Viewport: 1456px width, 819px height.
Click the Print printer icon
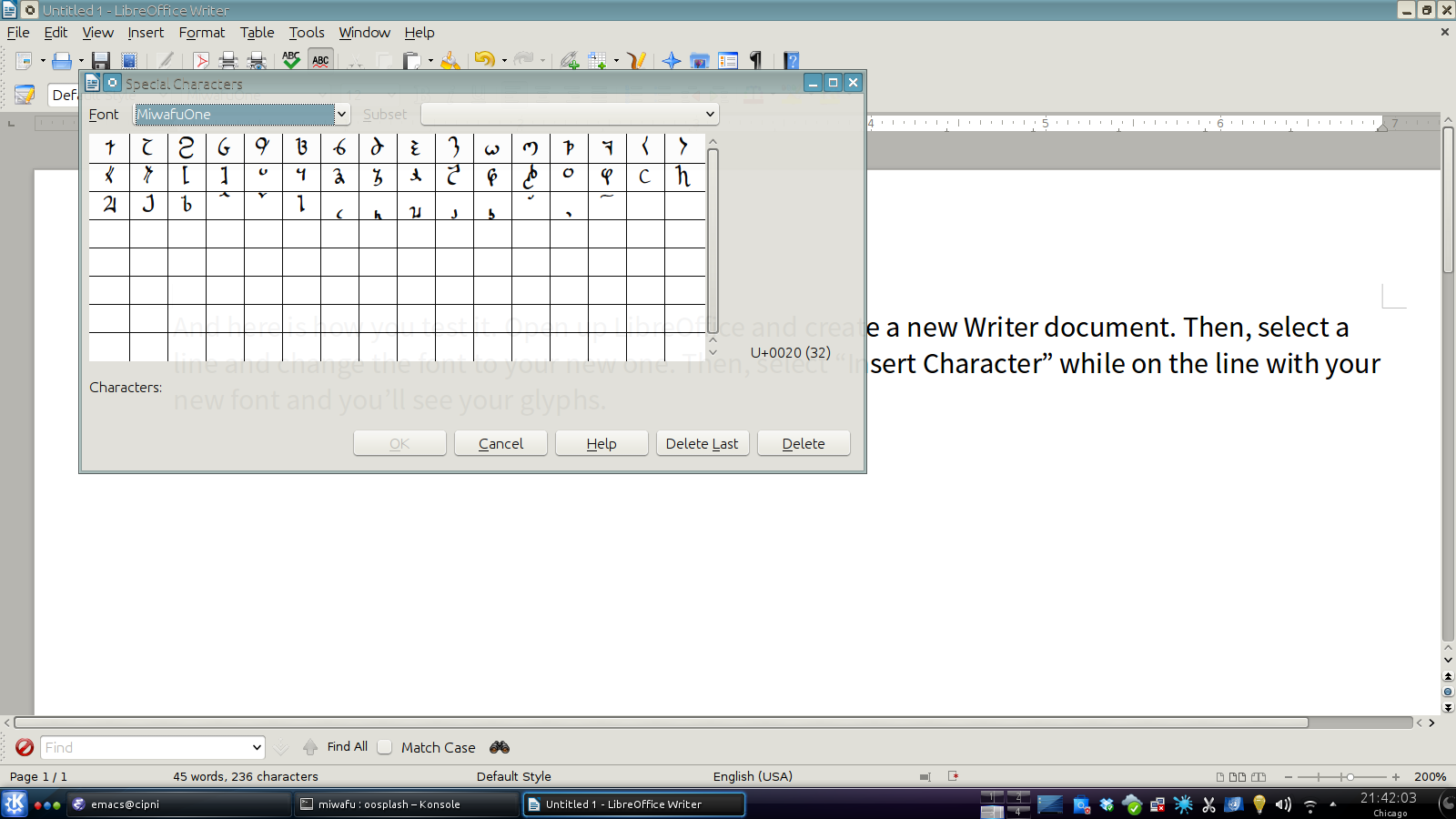(228, 61)
